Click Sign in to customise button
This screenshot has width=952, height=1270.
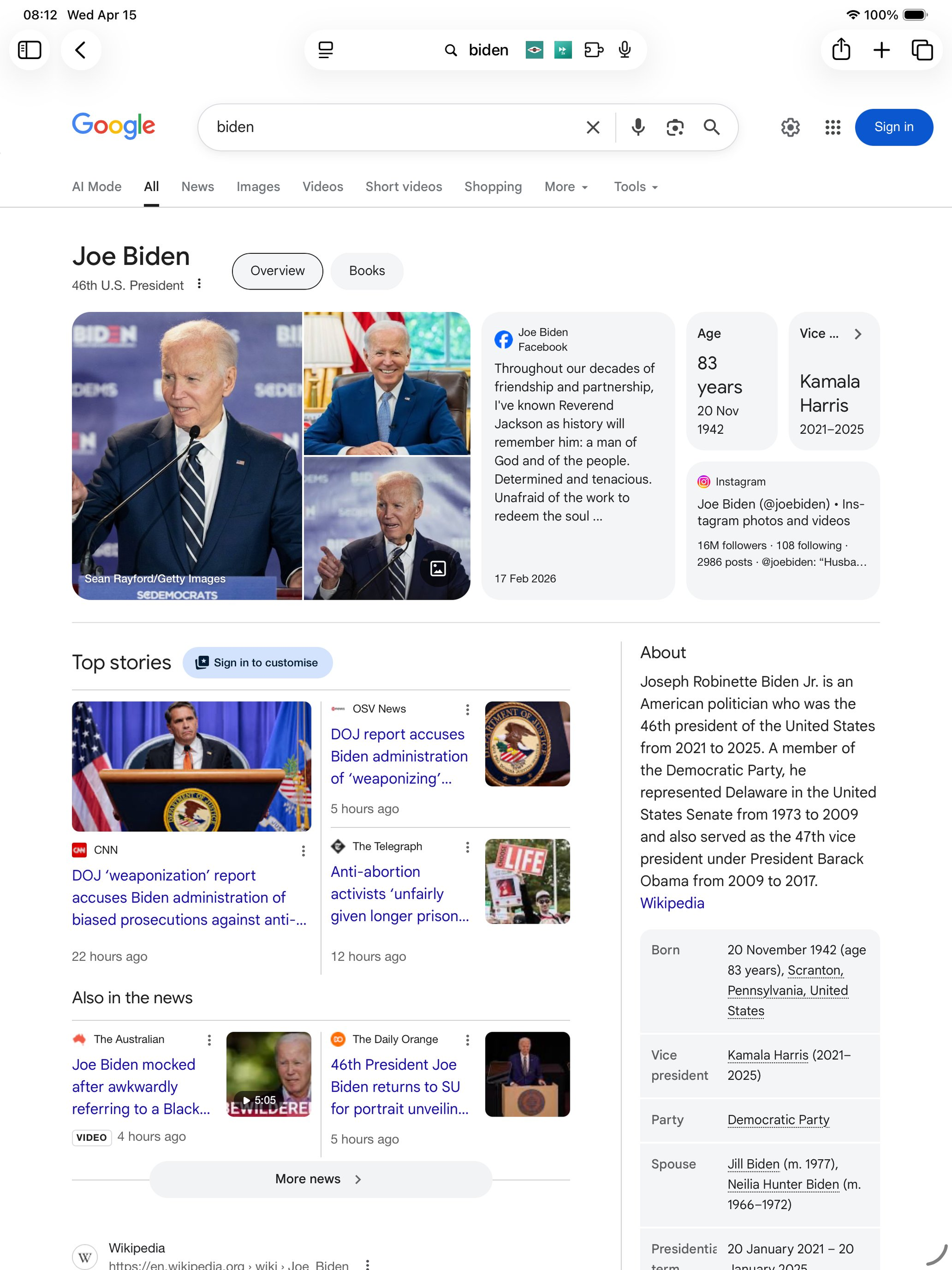(x=257, y=662)
